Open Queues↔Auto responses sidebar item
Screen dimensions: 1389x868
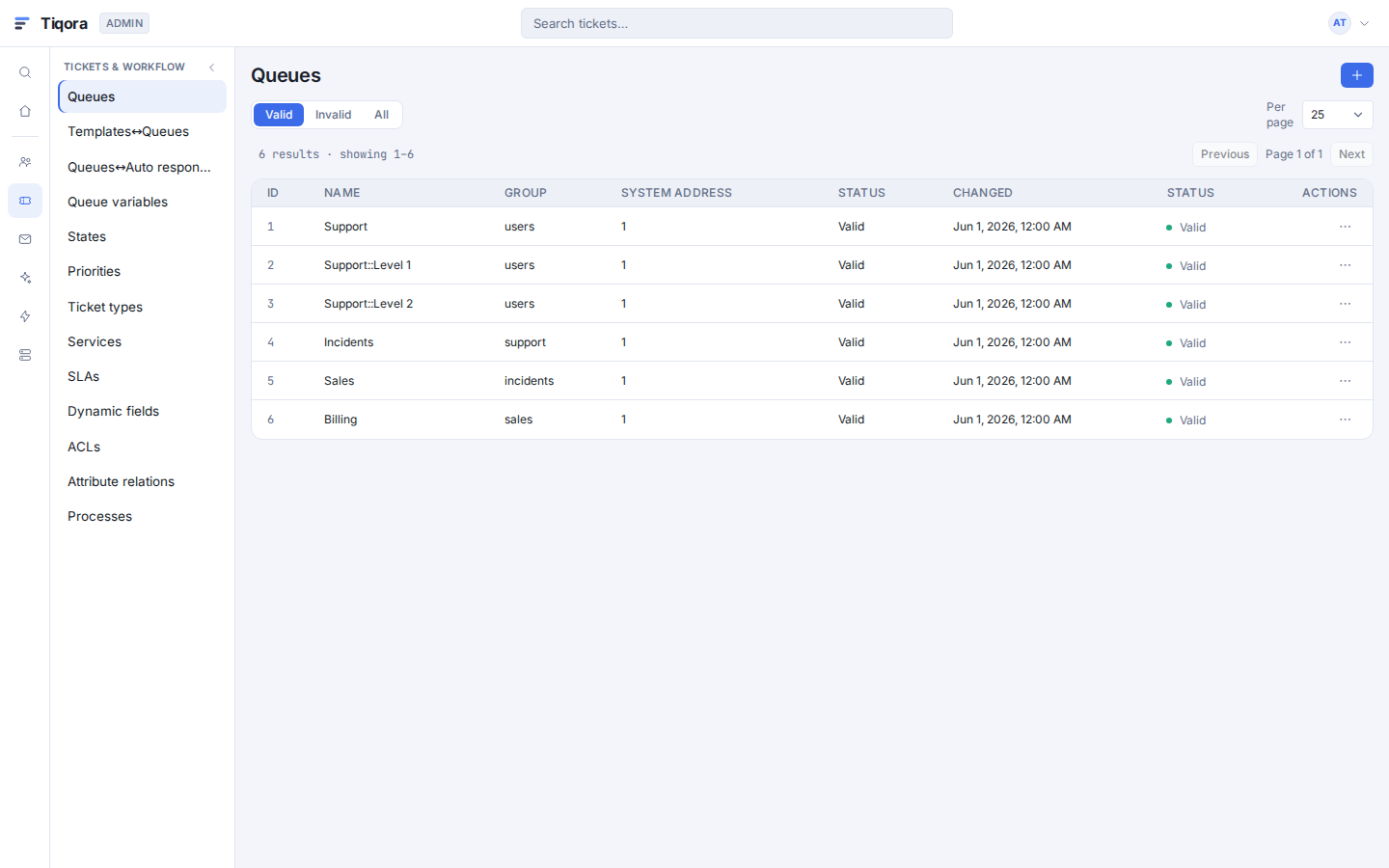pos(142,167)
